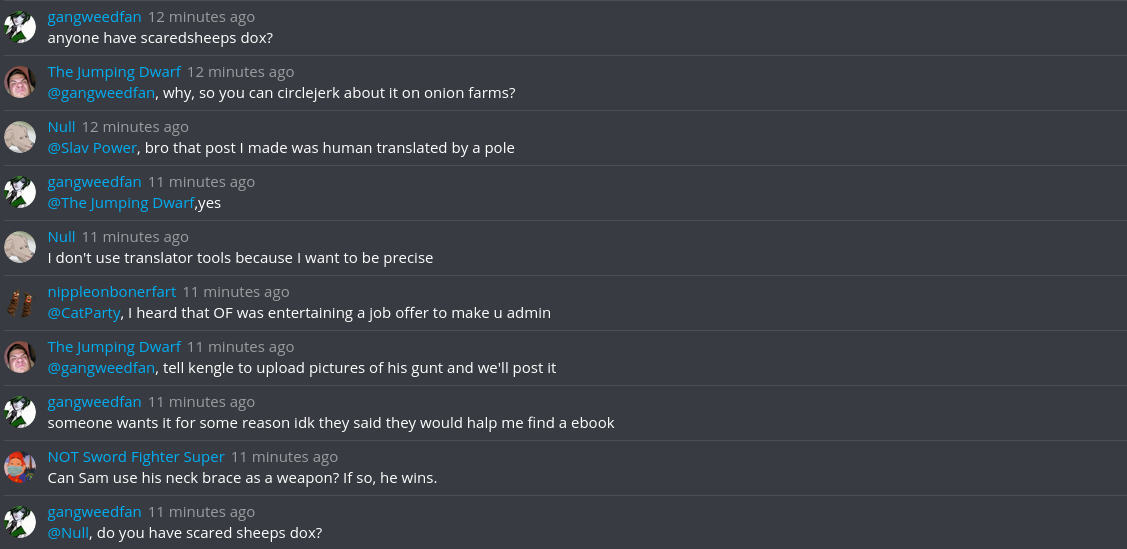Screen dimensions: 1127x549
Task: Click Null username above the translator tools message
Action: pyautogui.click(x=61, y=237)
